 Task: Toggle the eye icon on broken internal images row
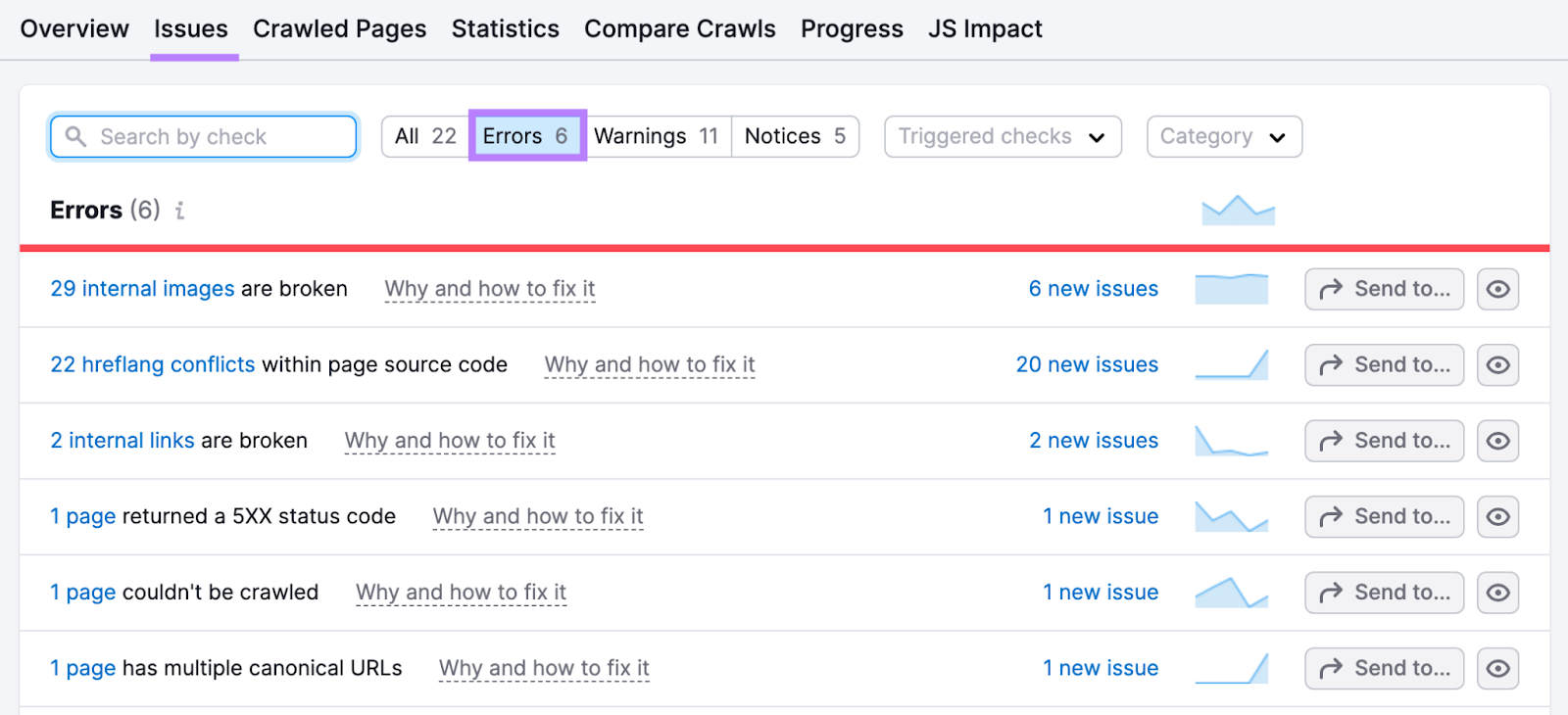pyautogui.click(x=1497, y=288)
